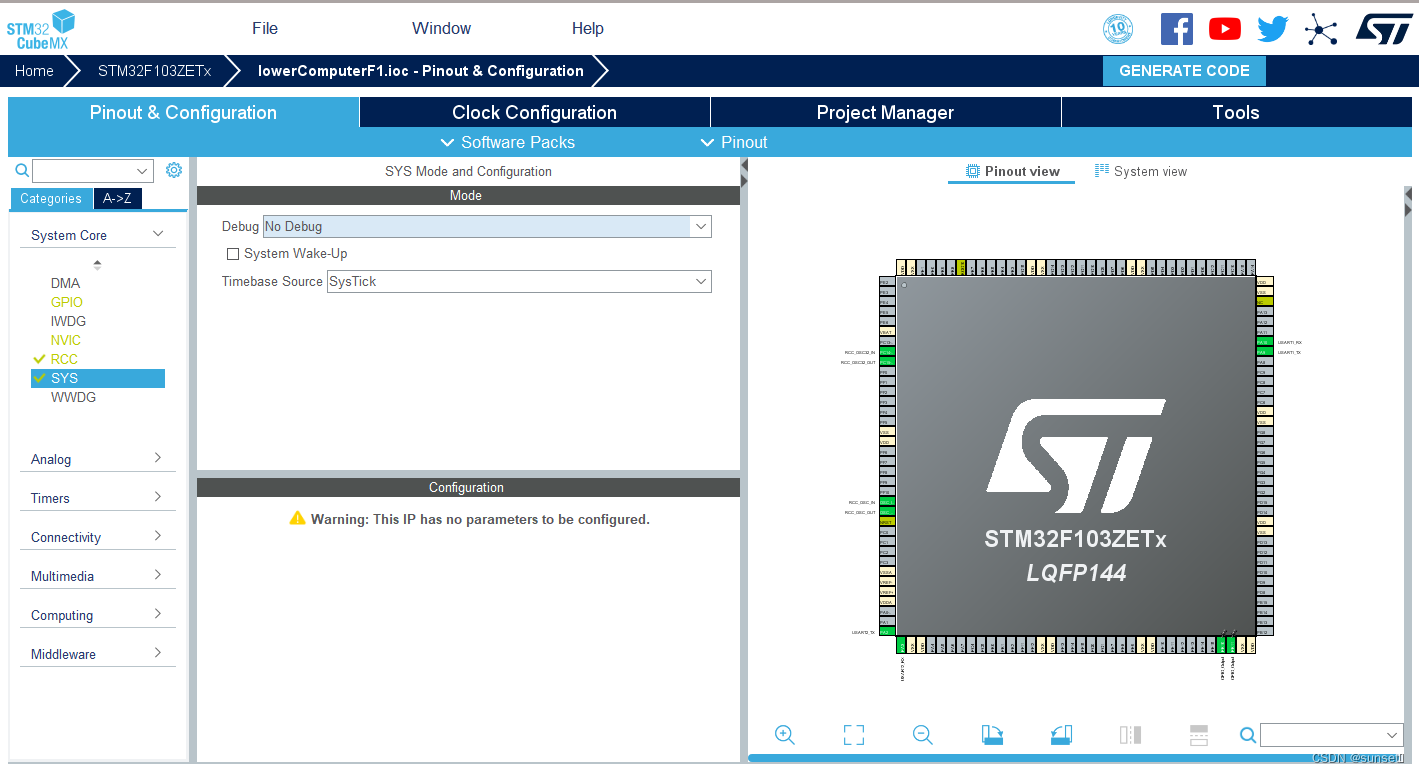
Task: Click the pin labeled RCC_OSC32_IN
Action: click(886, 352)
